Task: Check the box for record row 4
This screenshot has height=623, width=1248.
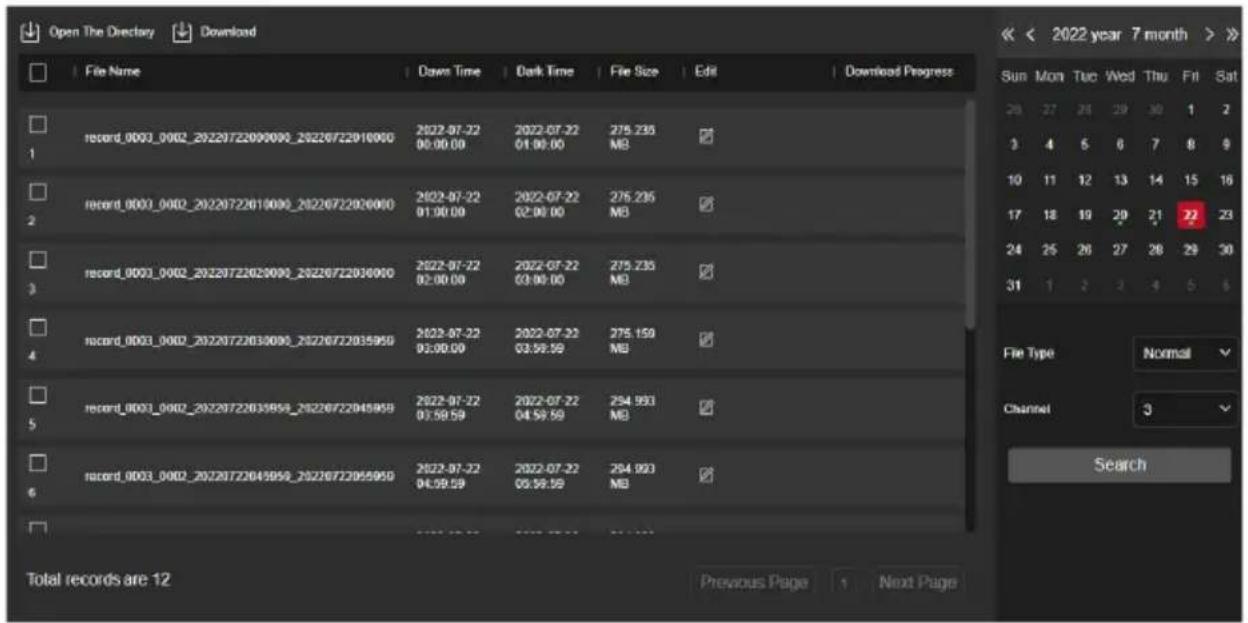Action: [x=37, y=327]
